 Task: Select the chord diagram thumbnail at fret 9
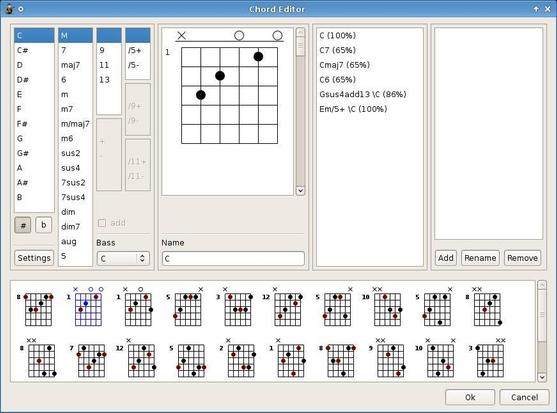(388, 358)
